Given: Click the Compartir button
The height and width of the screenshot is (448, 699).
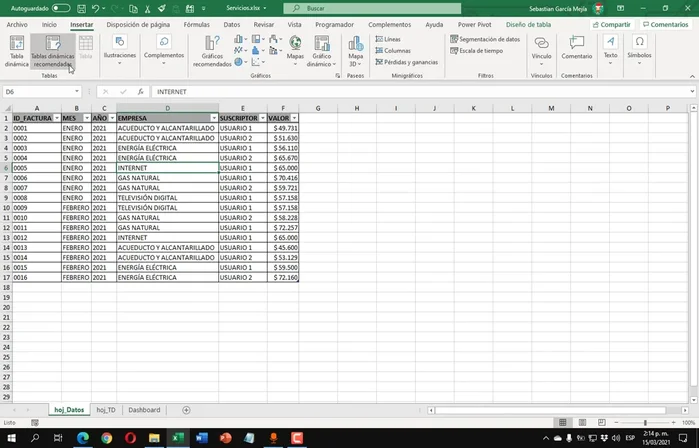Looking at the screenshot, I should [x=612, y=25].
